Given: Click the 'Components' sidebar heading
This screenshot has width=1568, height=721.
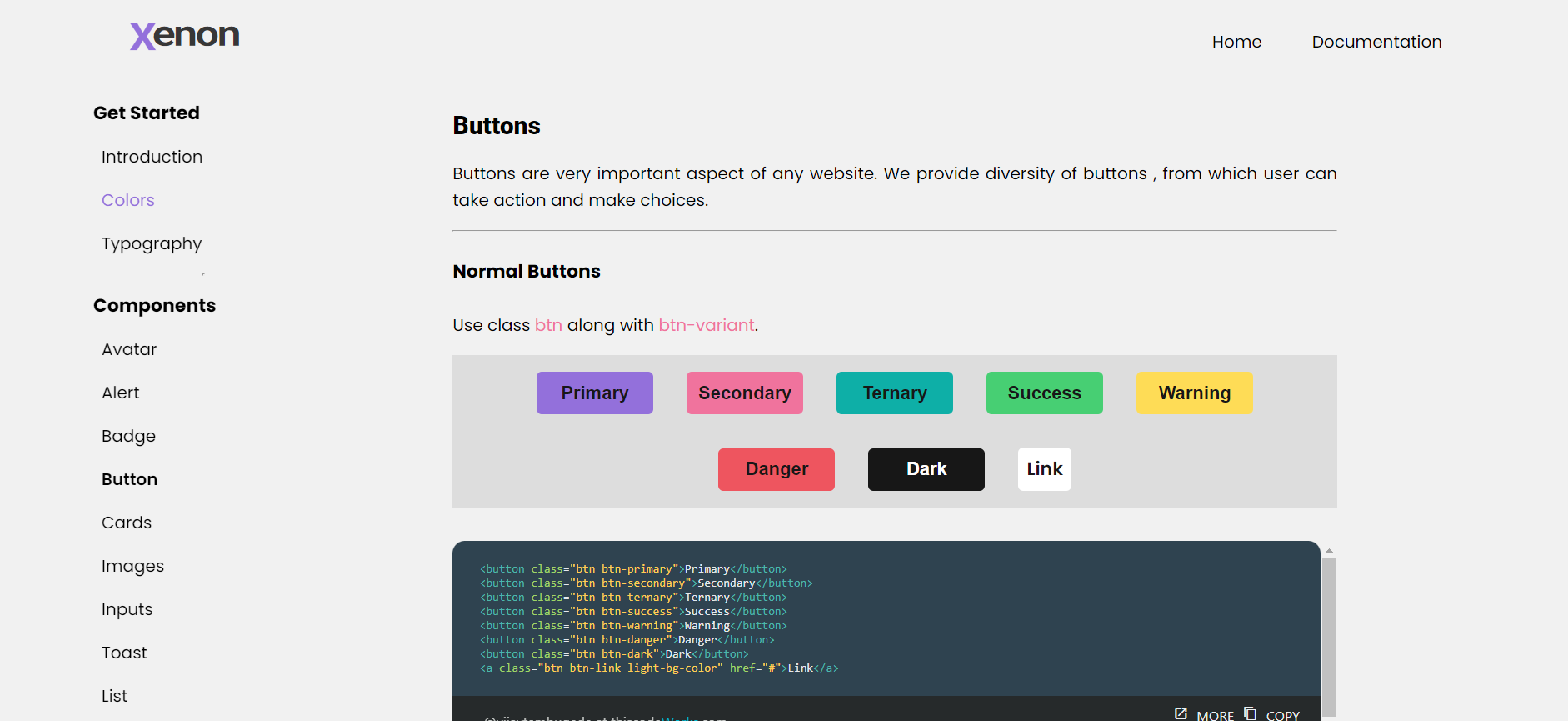Looking at the screenshot, I should pyautogui.click(x=154, y=305).
